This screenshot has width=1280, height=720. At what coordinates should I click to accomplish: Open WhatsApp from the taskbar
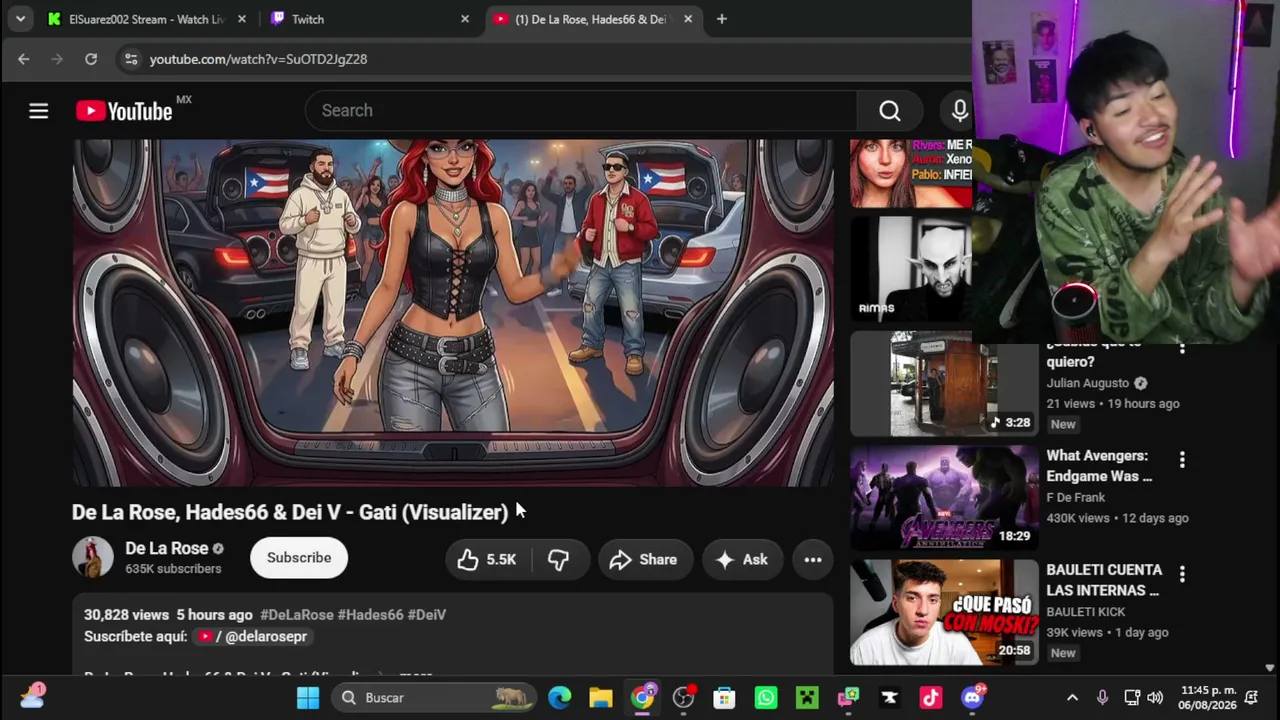pyautogui.click(x=766, y=698)
